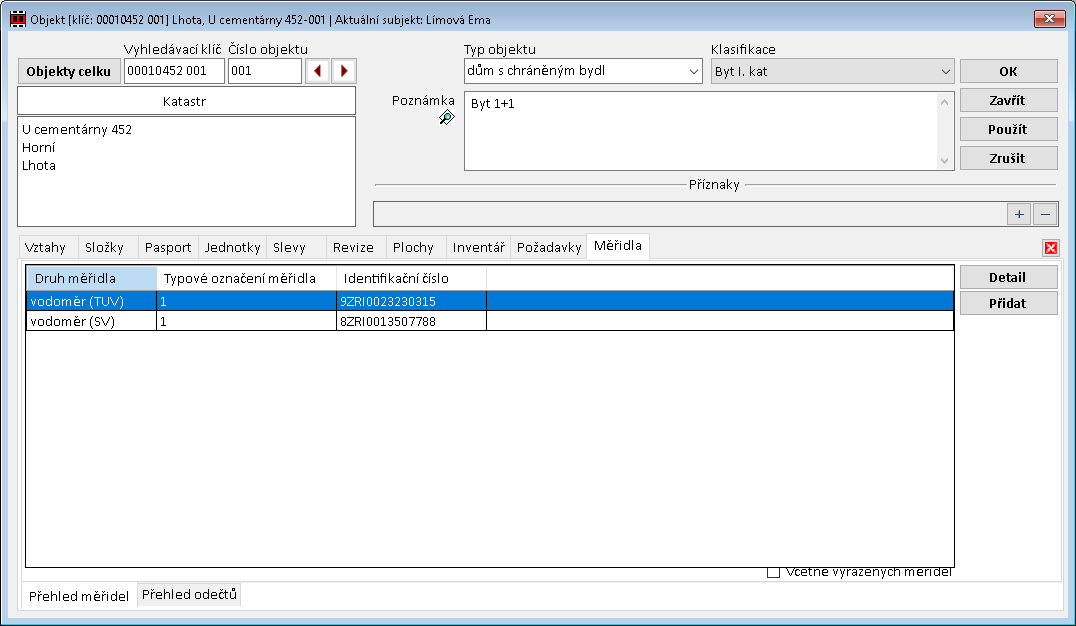
Task: Click the Přidat button to add meter
Action: coord(1008,304)
